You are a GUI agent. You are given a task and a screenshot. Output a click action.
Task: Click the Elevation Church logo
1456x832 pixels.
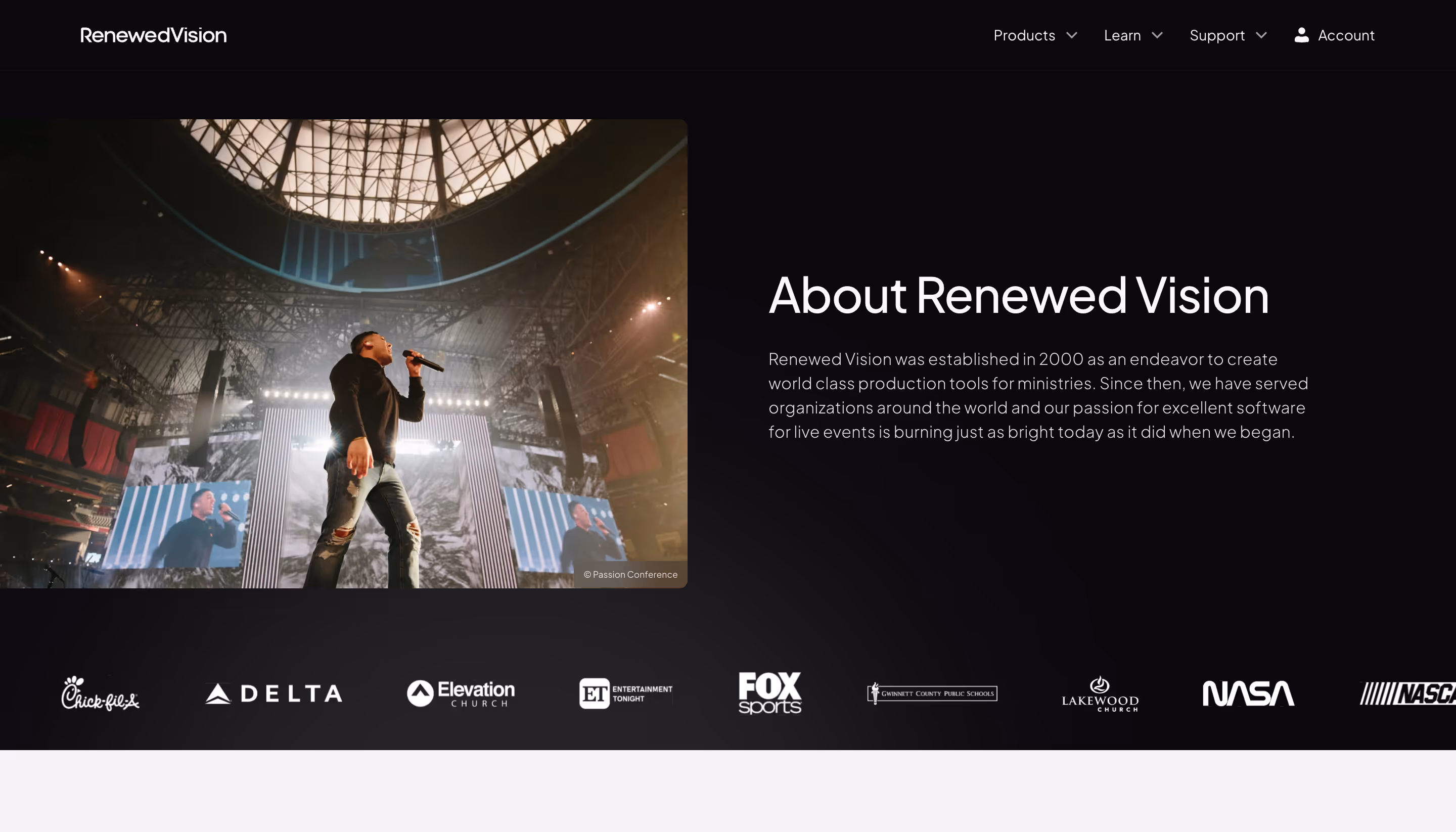click(x=461, y=694)
